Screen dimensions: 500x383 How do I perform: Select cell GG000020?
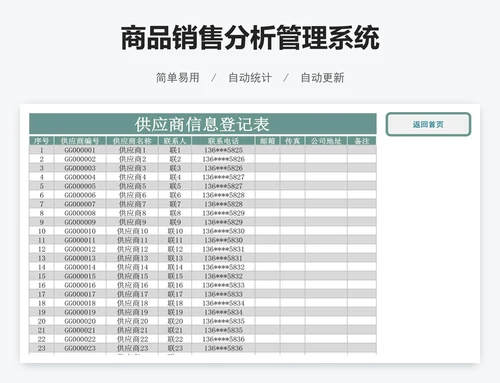pyautogui.click(x=80, y=321)
